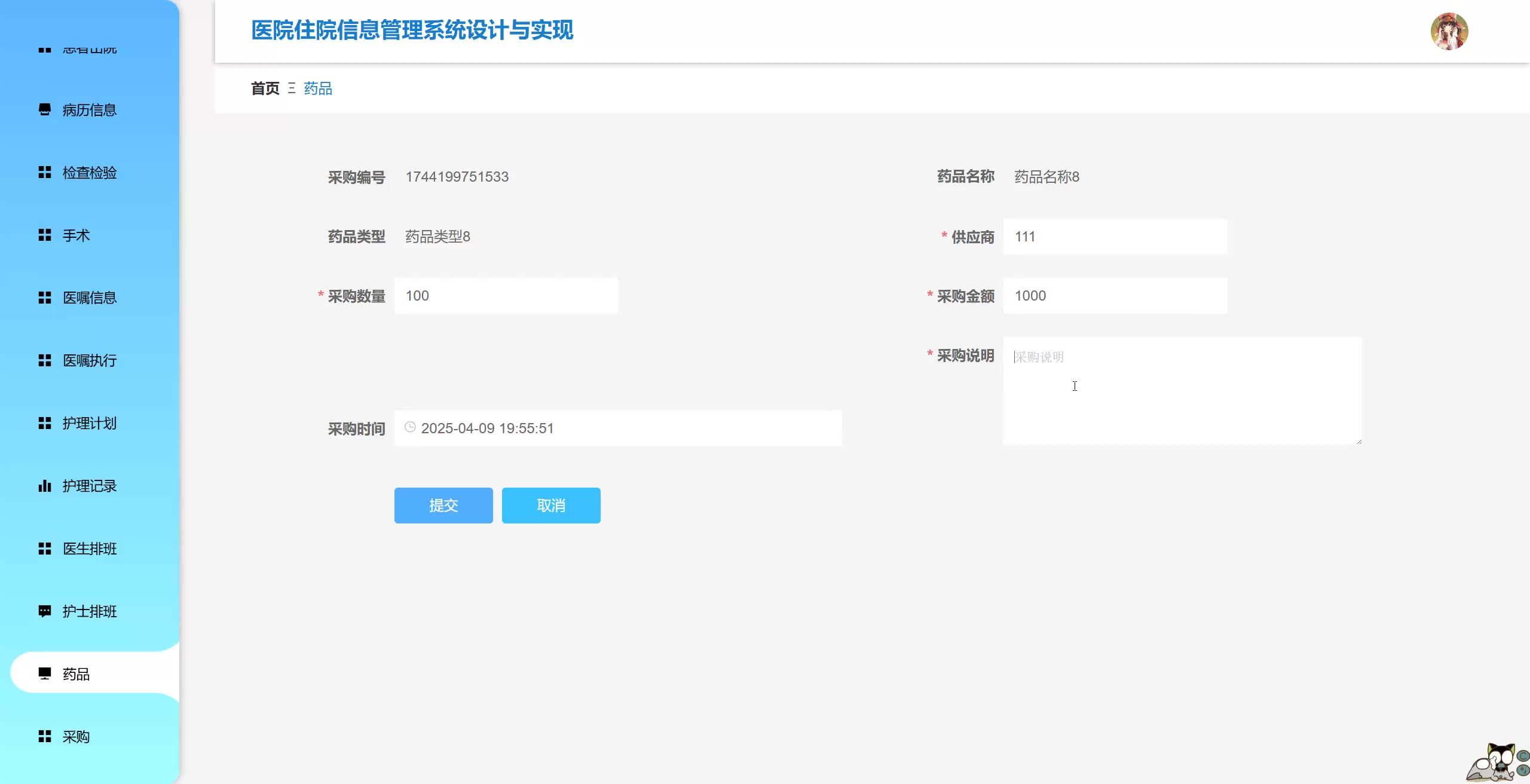
Task: Click the 手术 grid icon in sidebar
Action: click(45, 235)
